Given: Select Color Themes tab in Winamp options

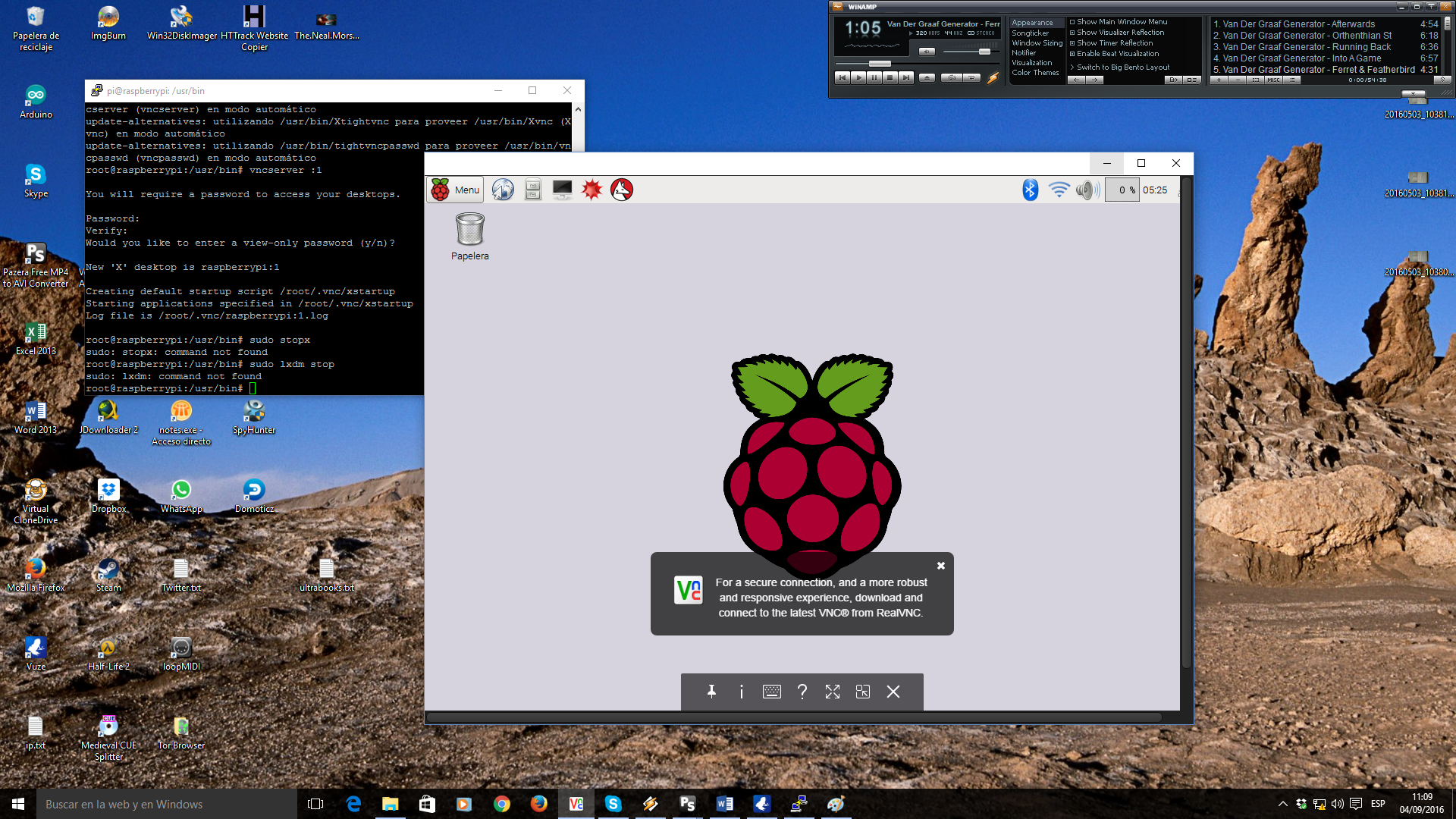Looking at the screenshot, I should click(x=1035, y=73).
